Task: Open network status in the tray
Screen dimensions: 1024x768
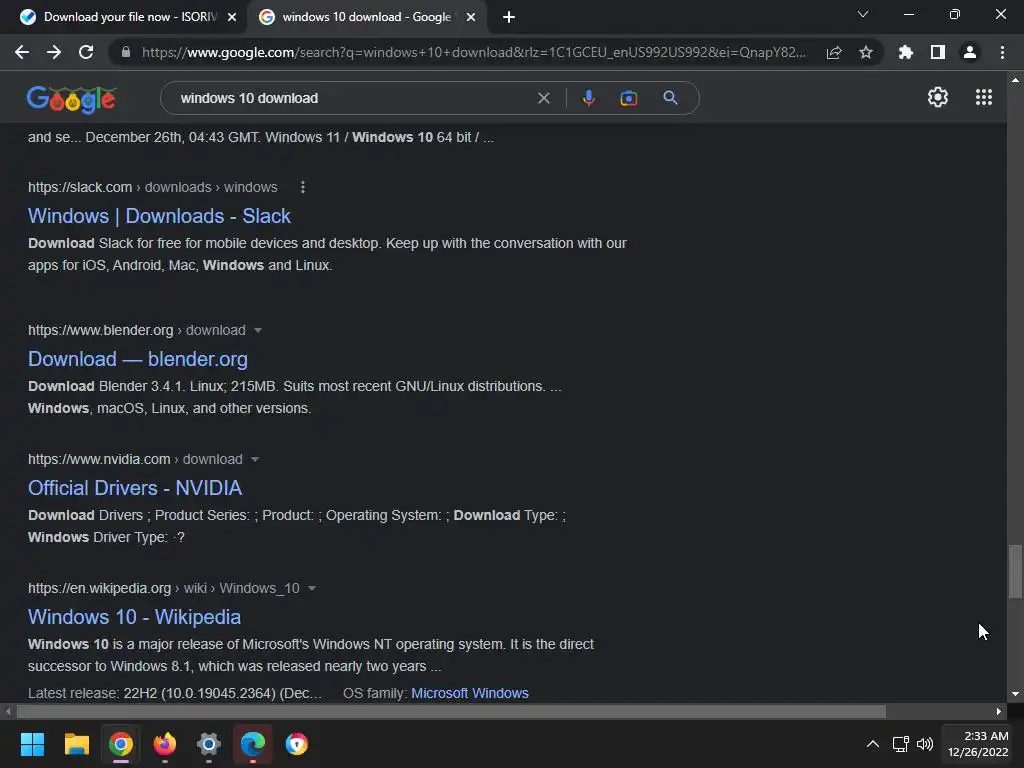Action: coord(901,744)
